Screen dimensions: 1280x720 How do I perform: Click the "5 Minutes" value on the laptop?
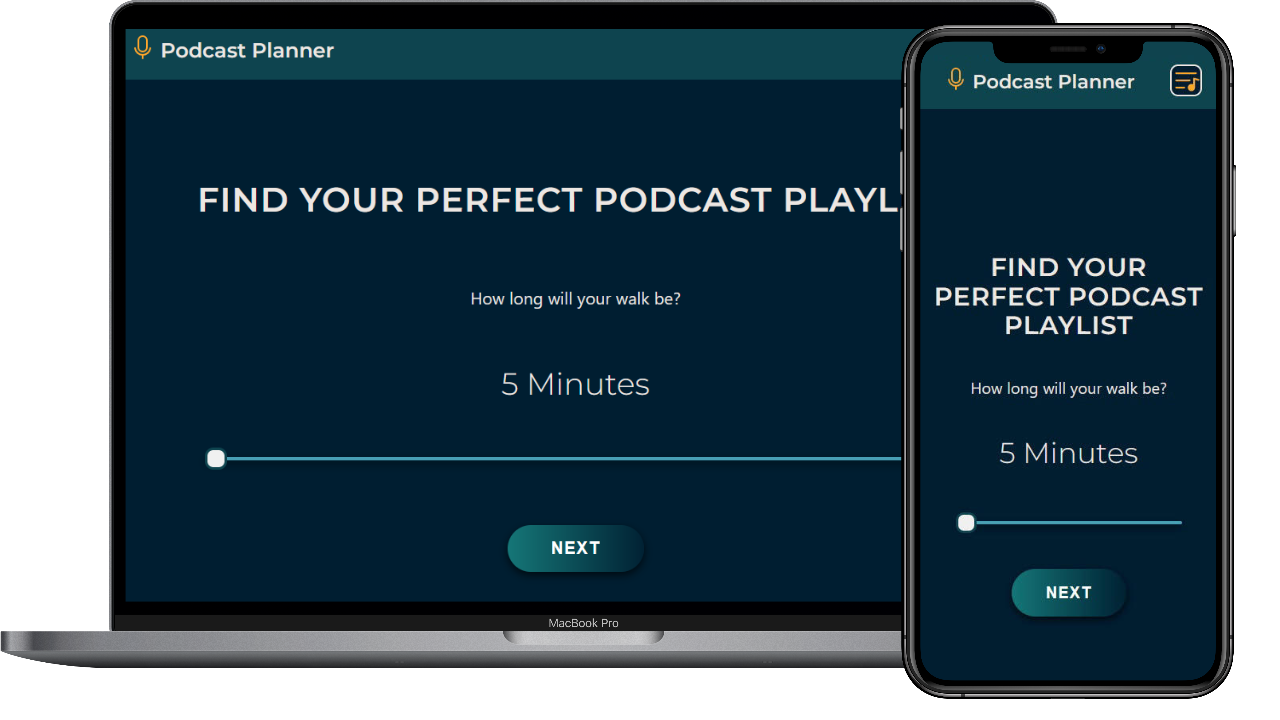[575, 384]
